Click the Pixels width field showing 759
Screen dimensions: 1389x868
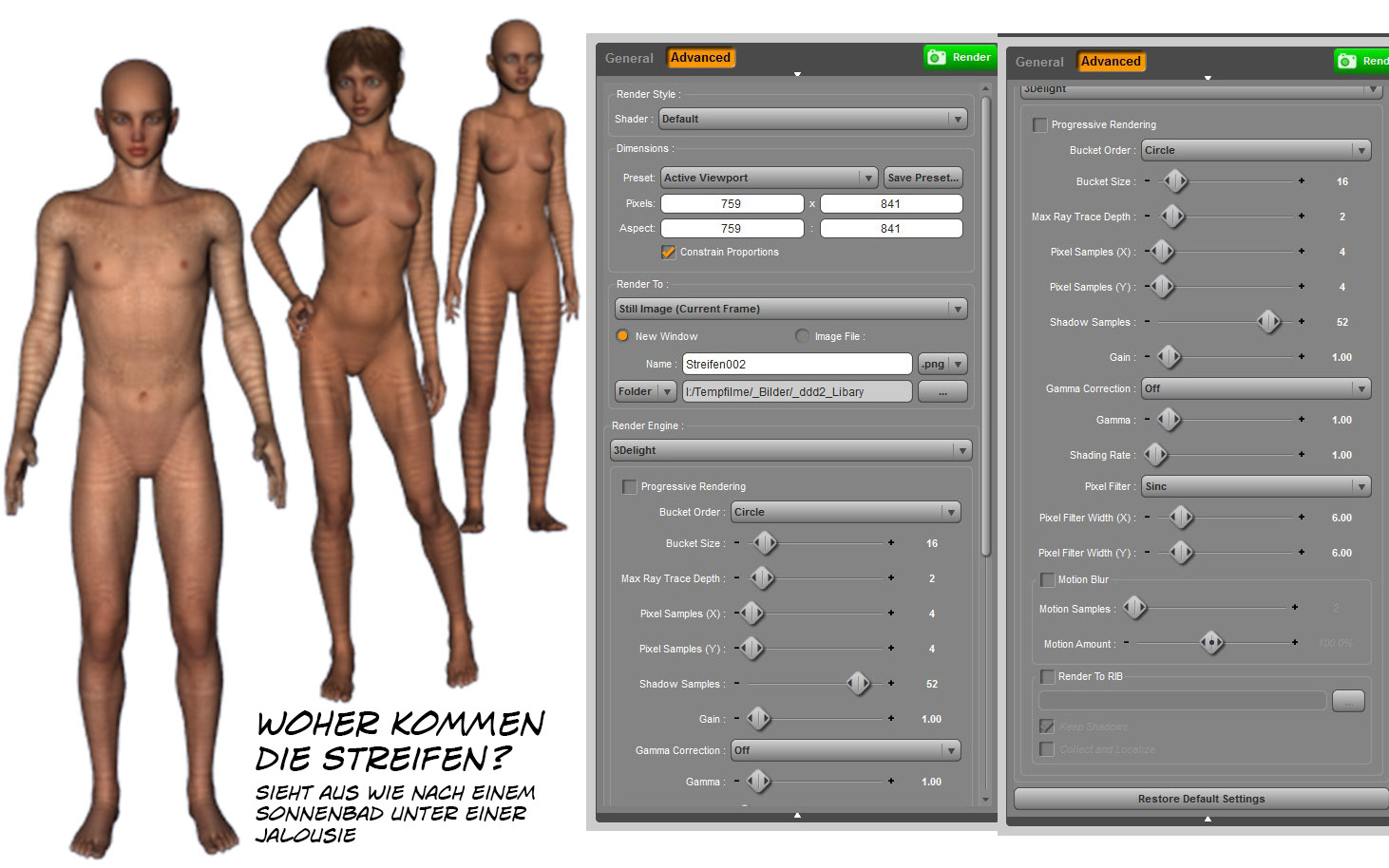coord(732,203)
